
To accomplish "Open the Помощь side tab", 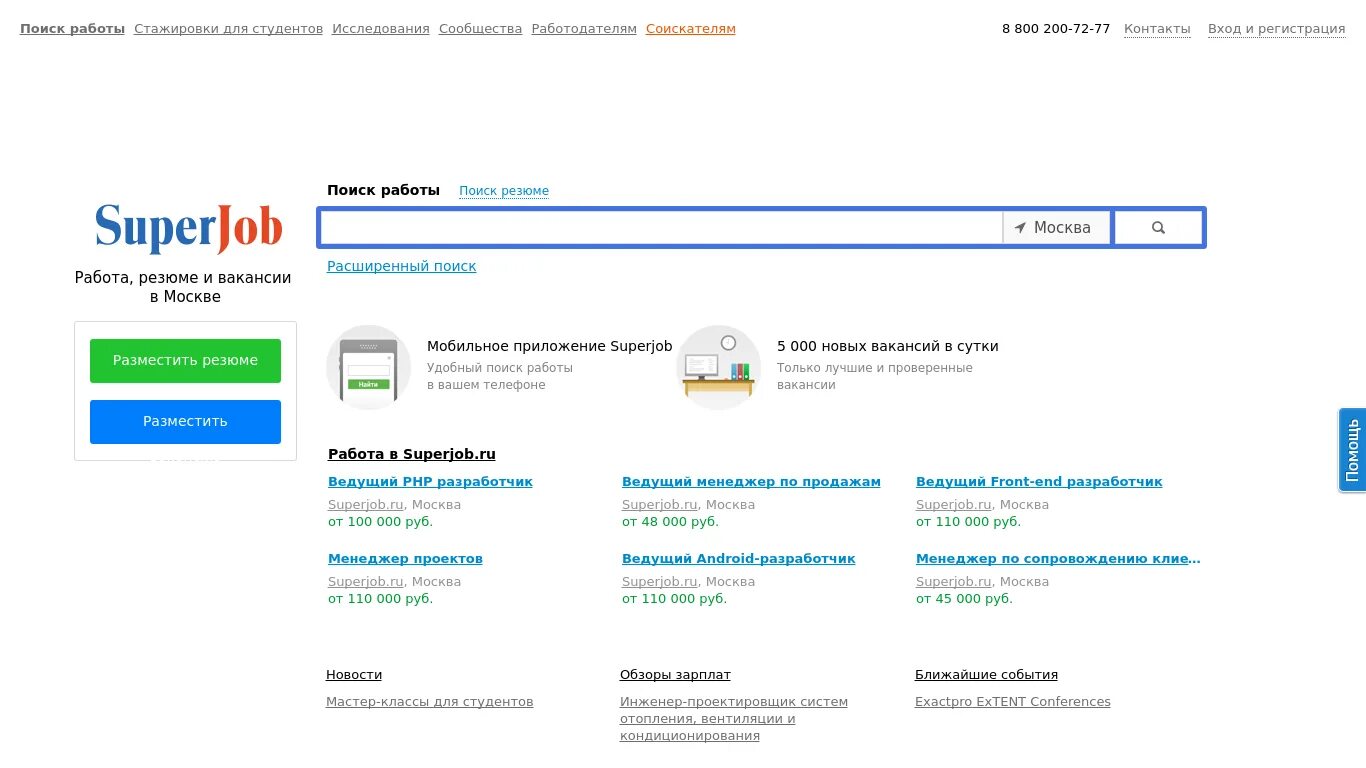I will pos(1352,450).
